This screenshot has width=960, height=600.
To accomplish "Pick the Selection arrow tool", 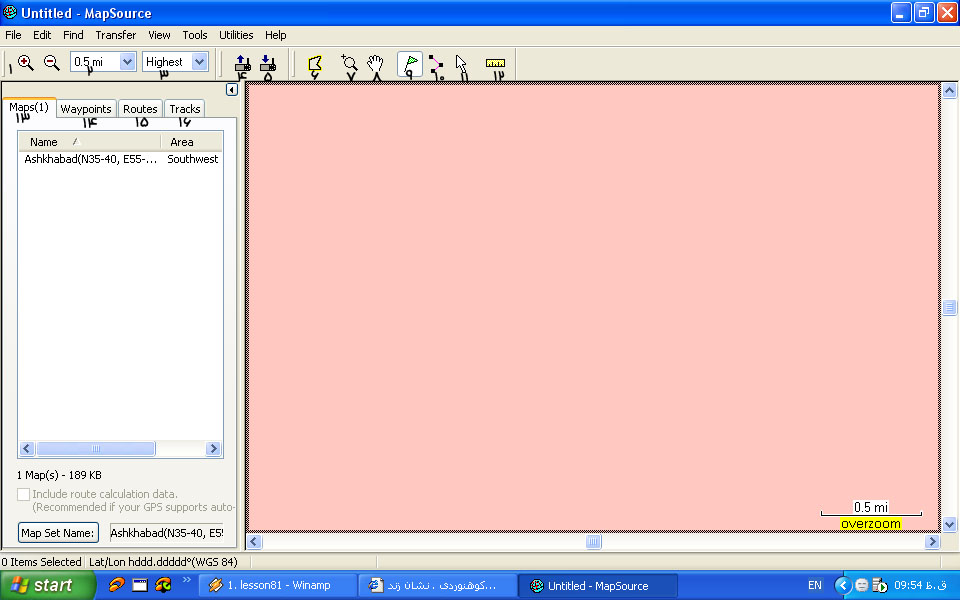I will (x=462, y=63).
